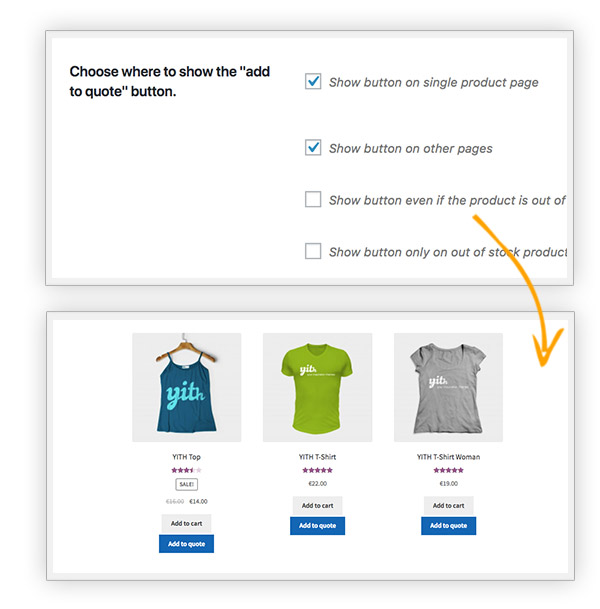The width and height of the screenshot is (600, 609).
Task: Click the YITH T-Shirt Woman product title
Action: click(x=448, y=457)
